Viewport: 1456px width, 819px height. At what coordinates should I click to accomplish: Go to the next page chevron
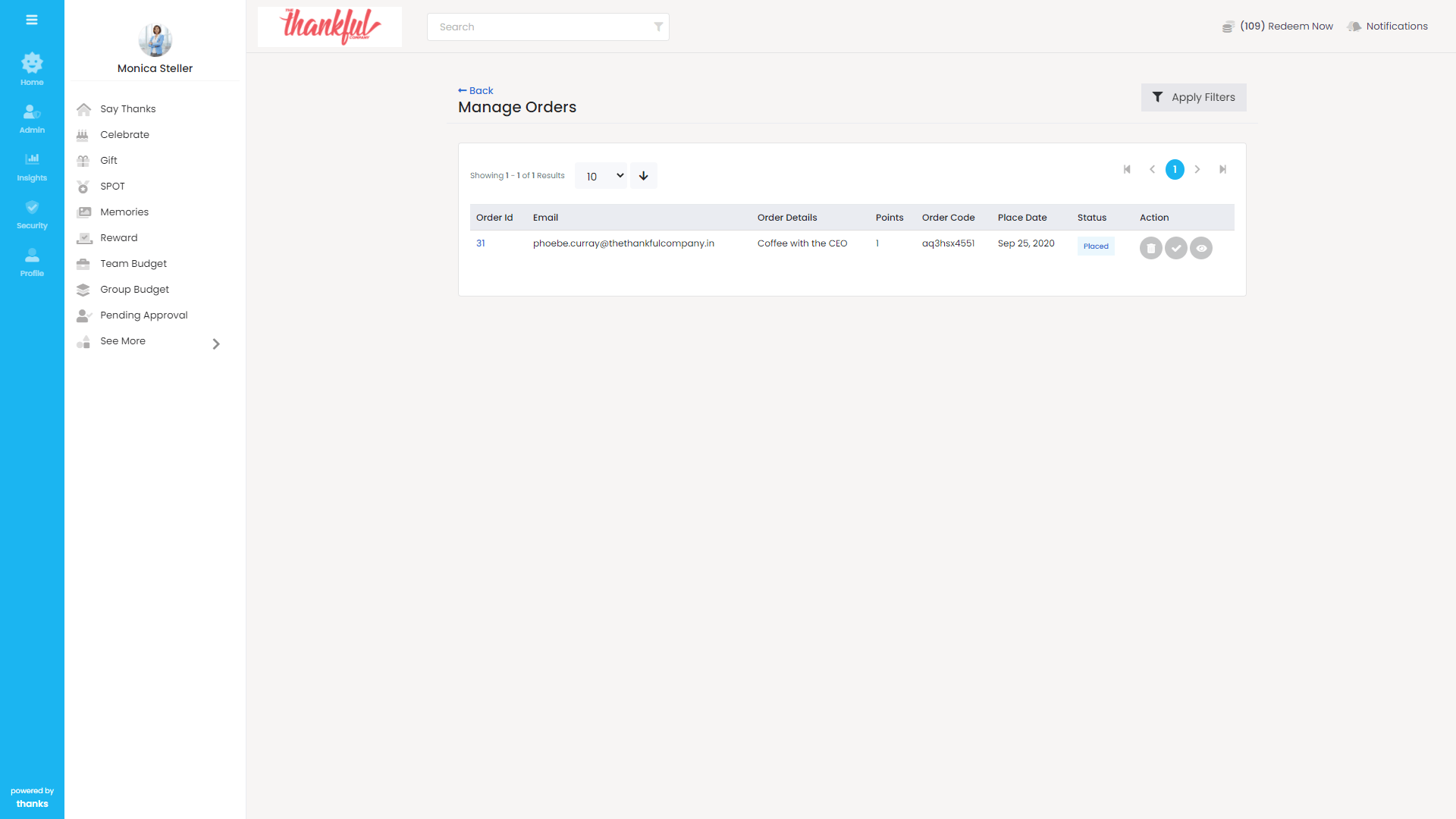click(1197, 170)
